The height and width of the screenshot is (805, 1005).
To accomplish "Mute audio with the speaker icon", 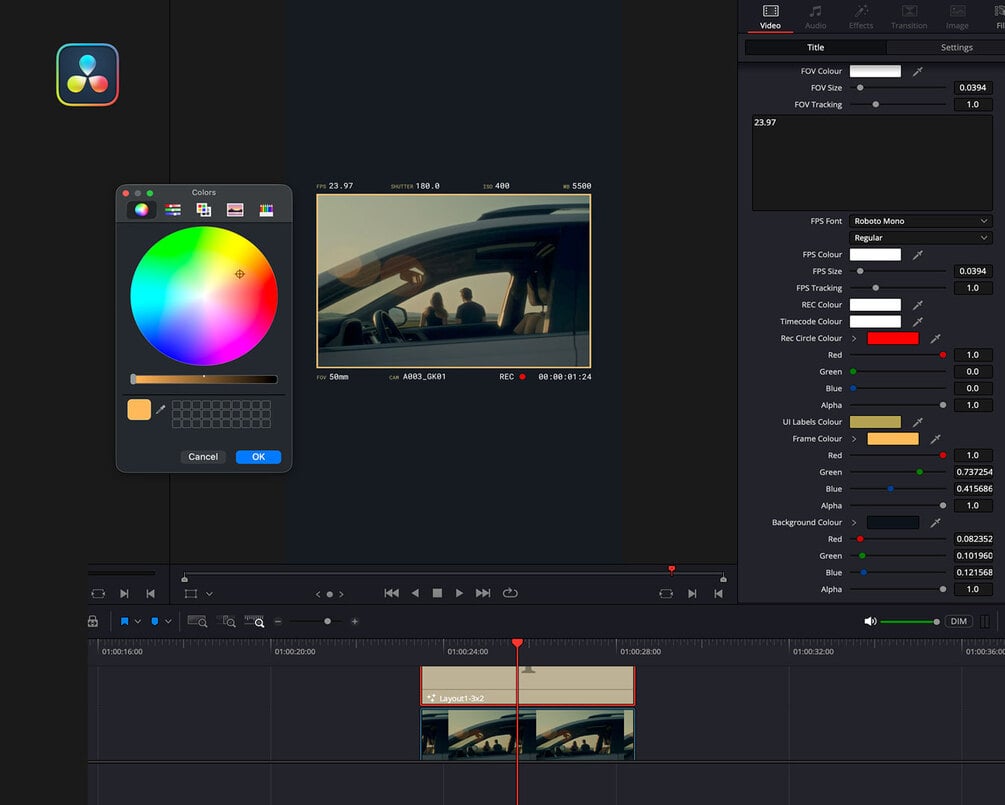I will 870,621.
